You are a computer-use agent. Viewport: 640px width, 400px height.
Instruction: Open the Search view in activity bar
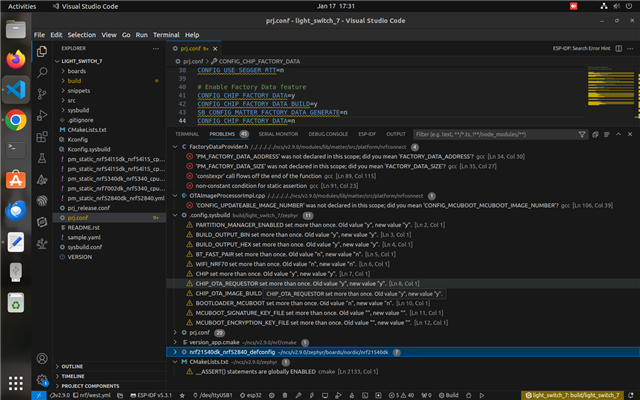[42, 73]
